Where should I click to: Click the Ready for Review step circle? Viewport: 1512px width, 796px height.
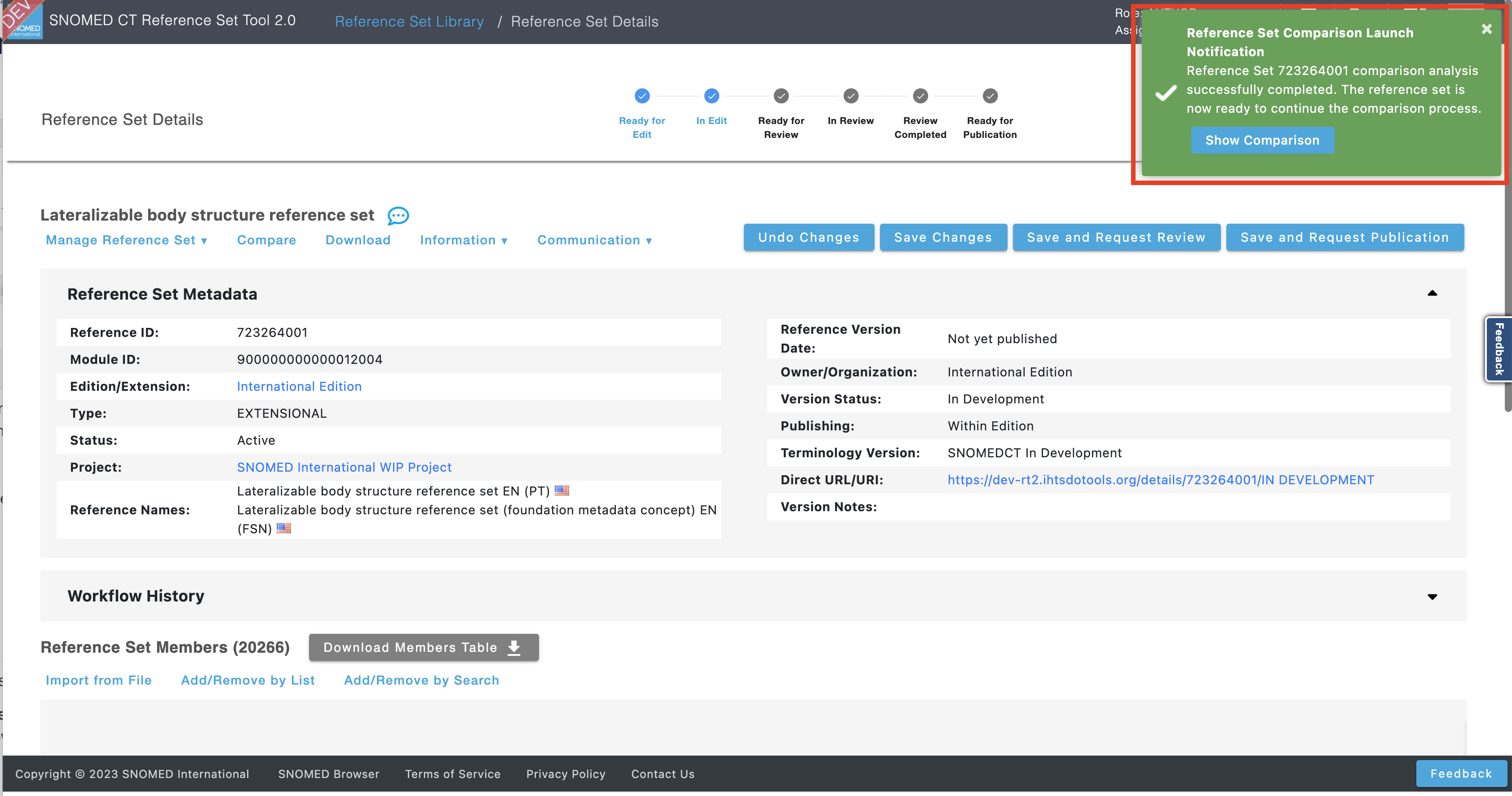tap(781, 95)
